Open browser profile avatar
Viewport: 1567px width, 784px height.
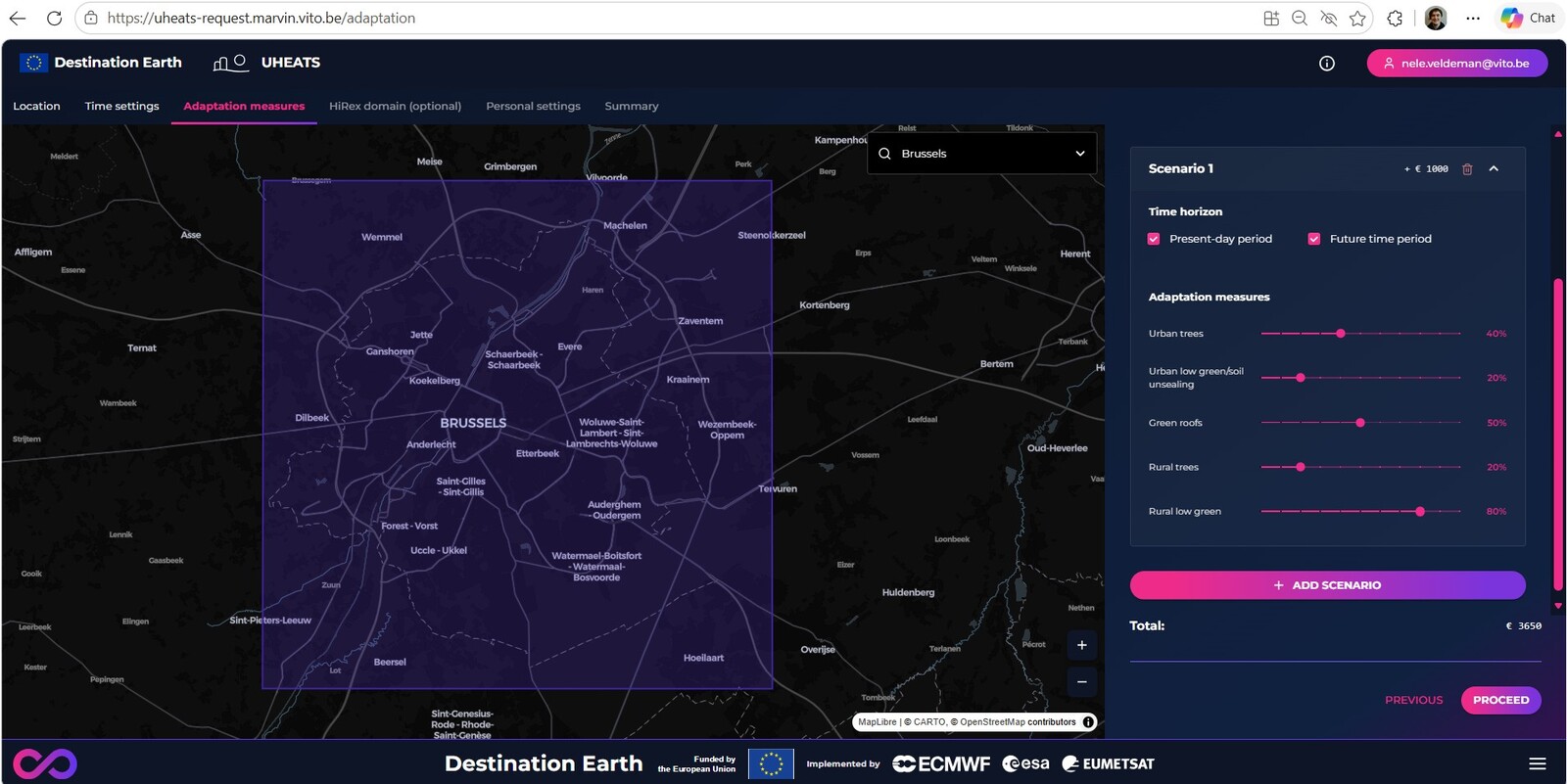(1436, 18)
